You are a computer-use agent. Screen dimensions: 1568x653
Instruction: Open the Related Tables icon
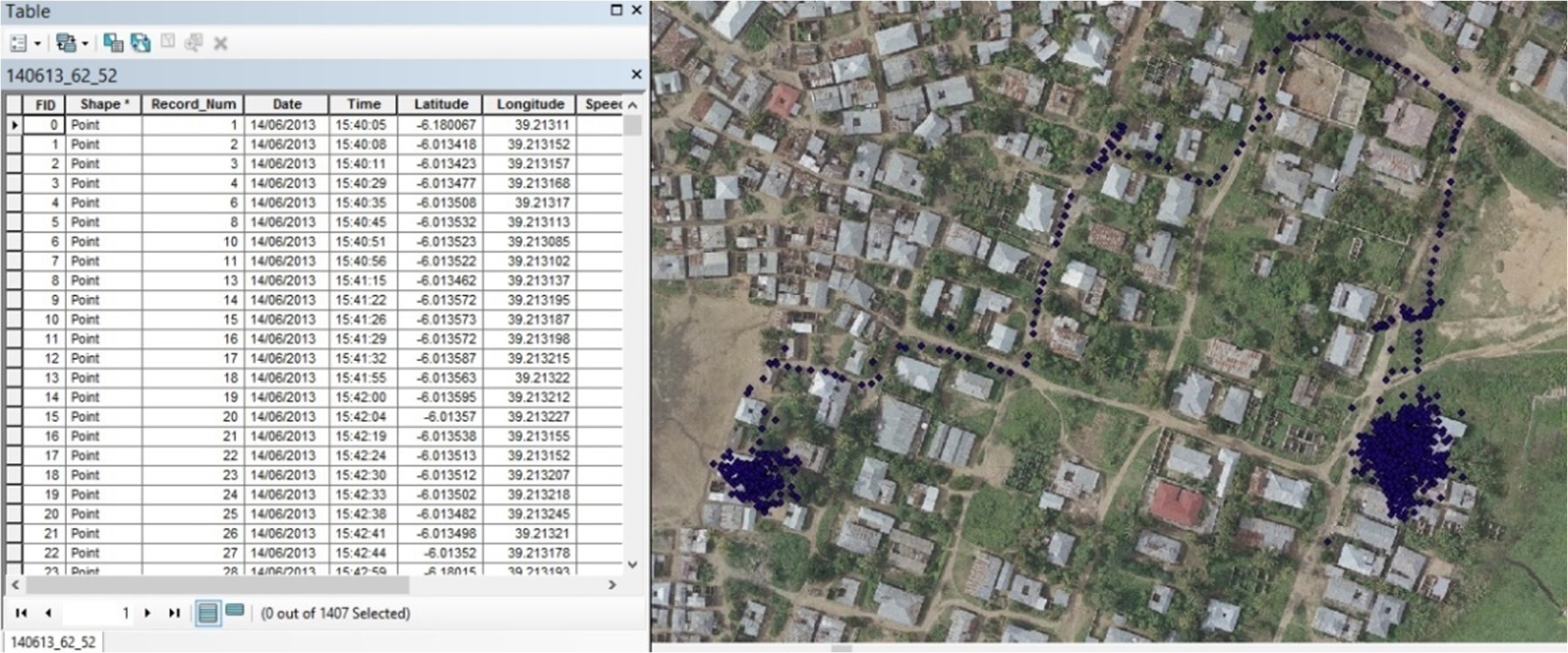66,43
